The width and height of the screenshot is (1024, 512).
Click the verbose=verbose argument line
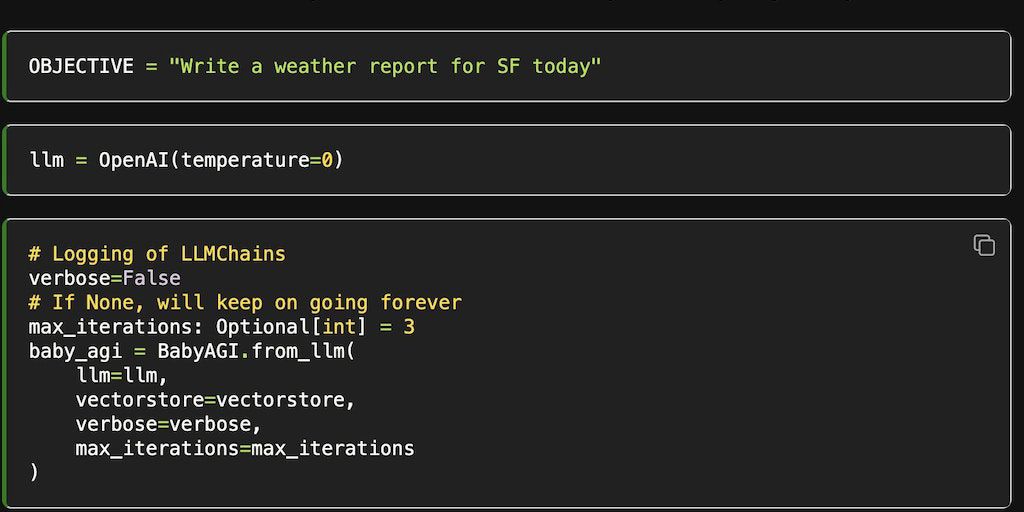[x=168, y=424]
